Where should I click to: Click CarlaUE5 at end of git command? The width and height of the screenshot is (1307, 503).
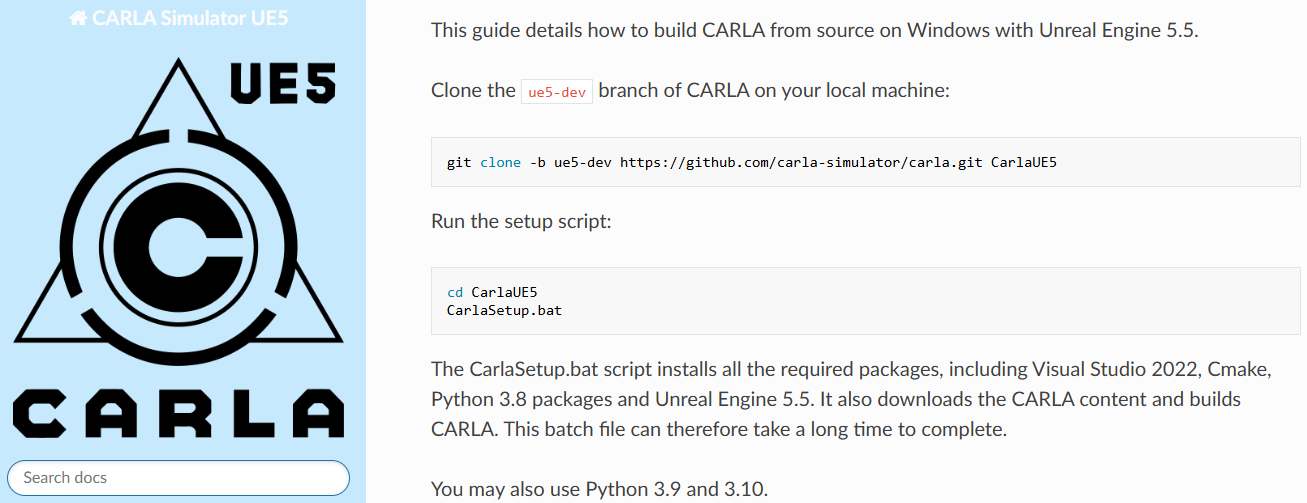pyautogui.click(x=1023, y=162)
